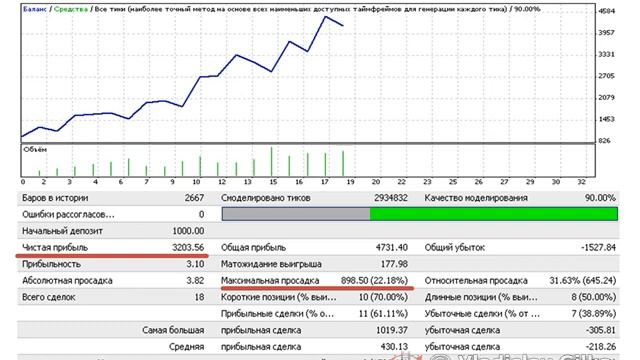Click 'Матожидание выигрыша' label
This screenshot has height=360, width=640.
click(x=271, y=264)
